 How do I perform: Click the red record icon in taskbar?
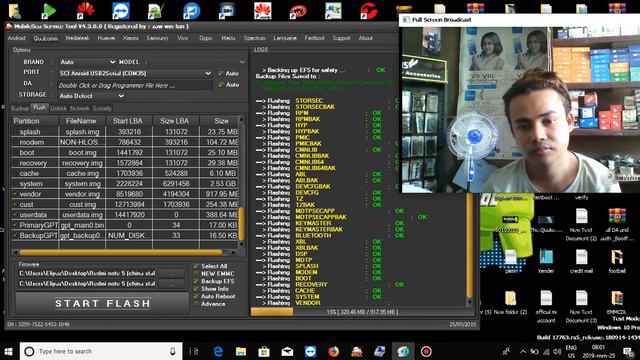[426, 351]
